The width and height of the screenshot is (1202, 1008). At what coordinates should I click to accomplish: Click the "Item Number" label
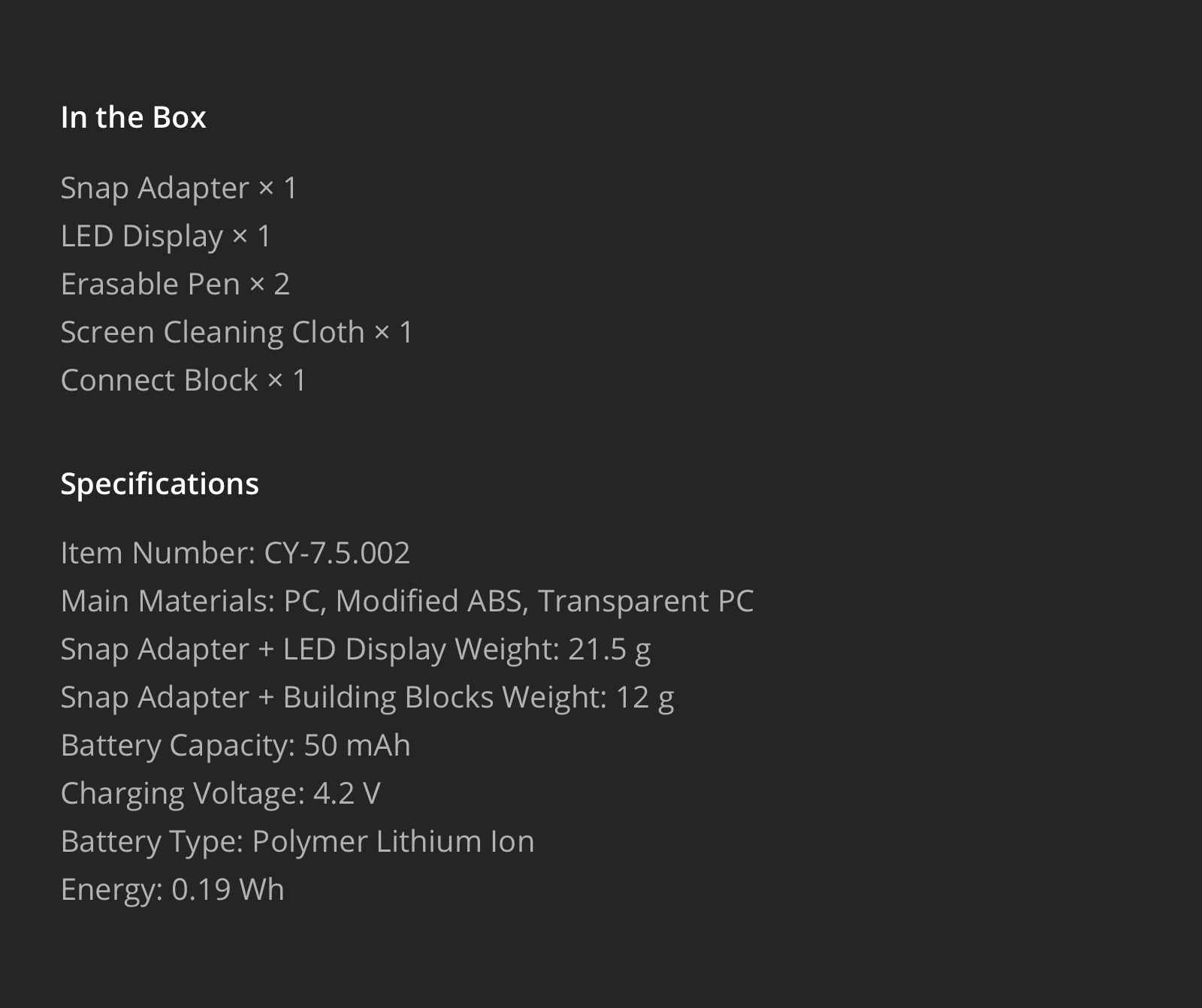pyautogui.click(x=157, y=553)
